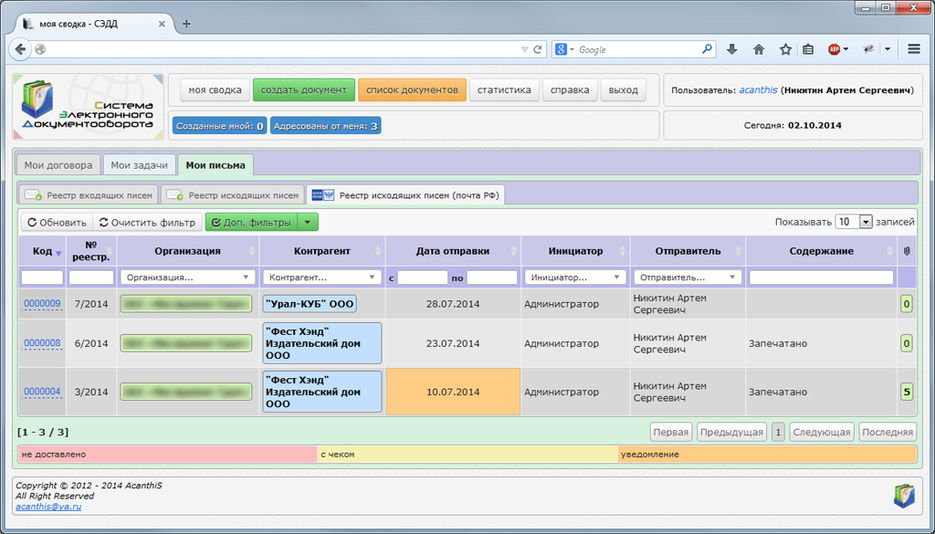Open the records-per-page dropdown showing 10

coord(854,222)
